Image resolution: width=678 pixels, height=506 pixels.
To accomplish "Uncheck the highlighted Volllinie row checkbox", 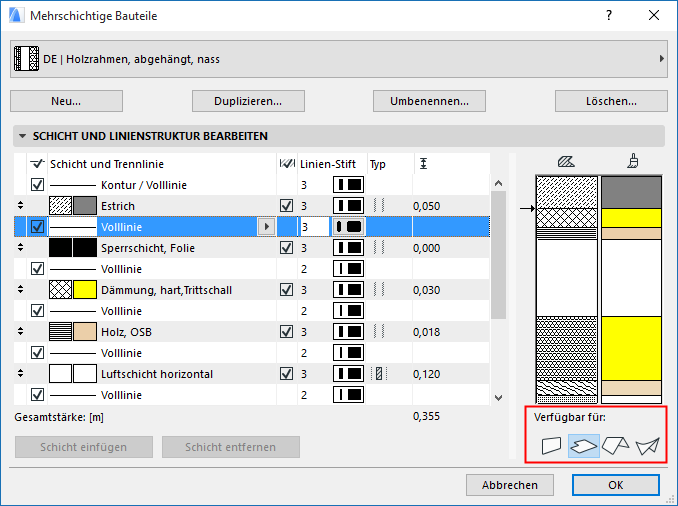I will [38, 227].
